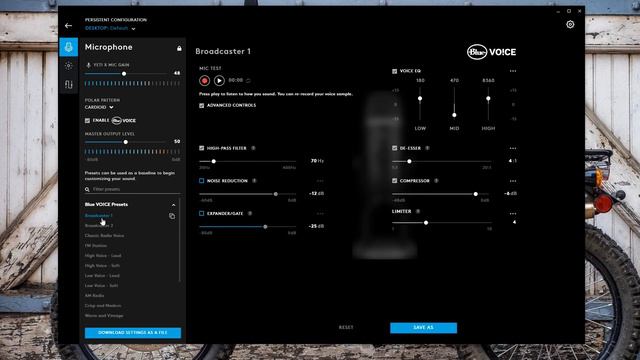Image resolution: width=640 pixels, height=360 pixels.
Task: Select the Low Voice - Loud preset
Action: coord(102,276)
